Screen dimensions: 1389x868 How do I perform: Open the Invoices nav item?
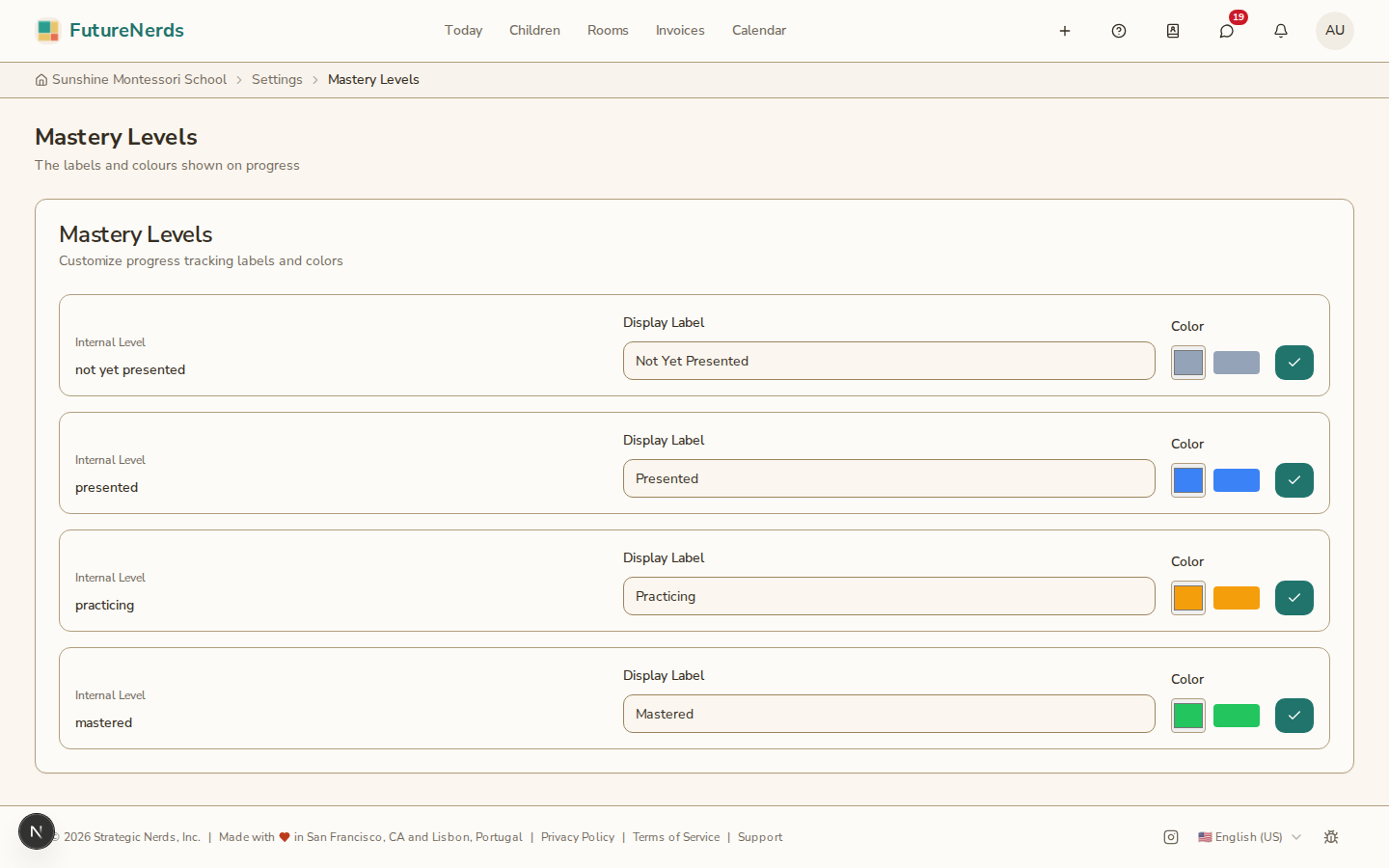[x=680, y=31]
